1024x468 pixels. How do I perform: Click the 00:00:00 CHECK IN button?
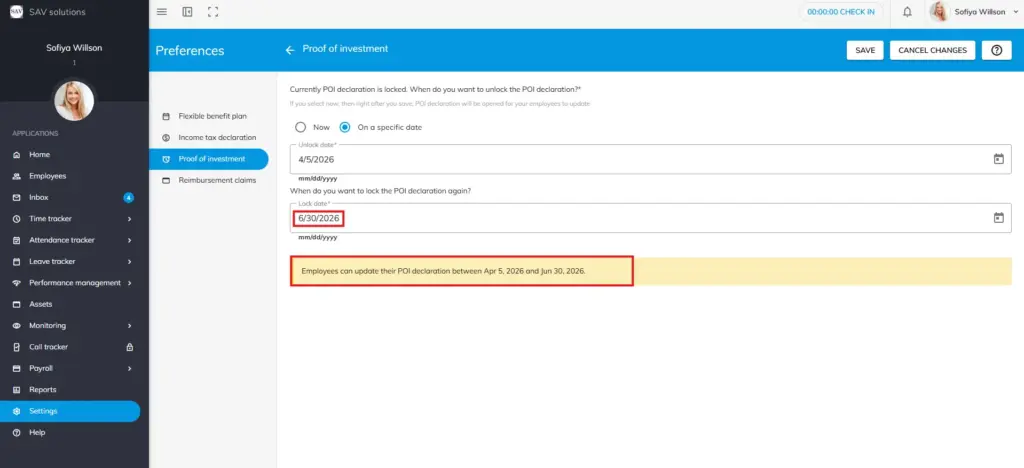[x=840, y=12]
